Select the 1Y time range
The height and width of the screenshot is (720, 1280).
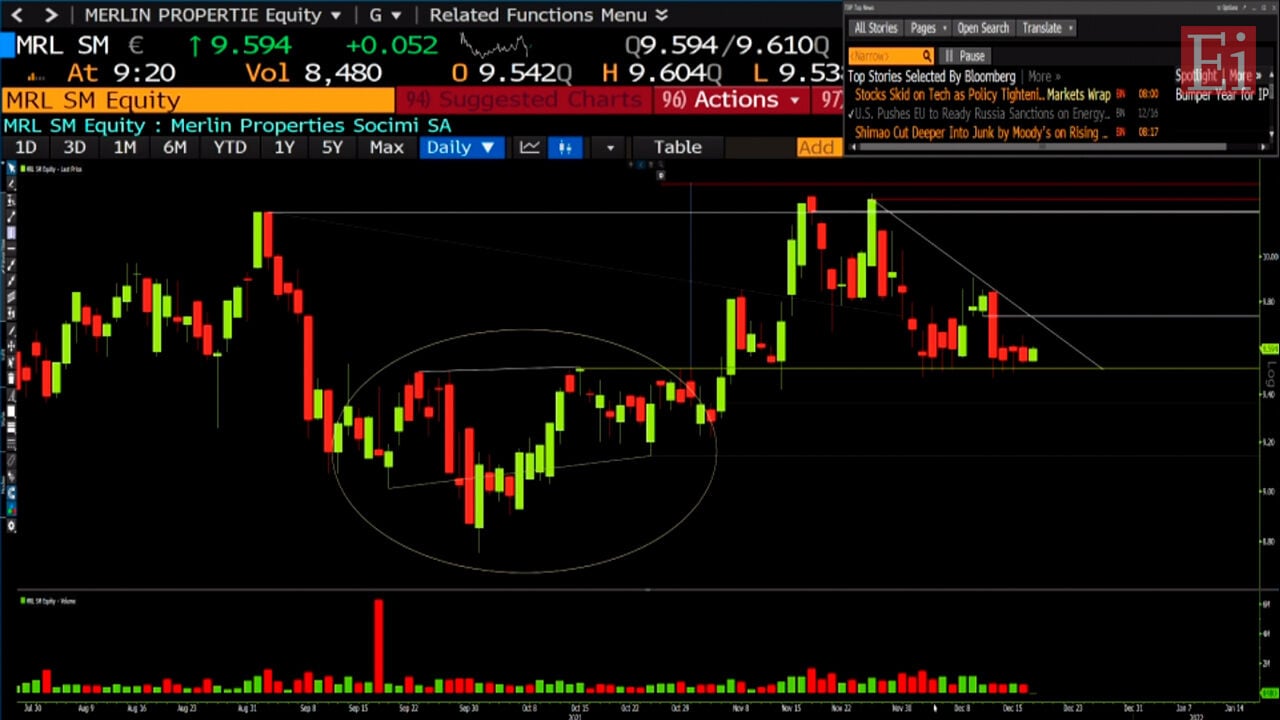click(284, 147)
